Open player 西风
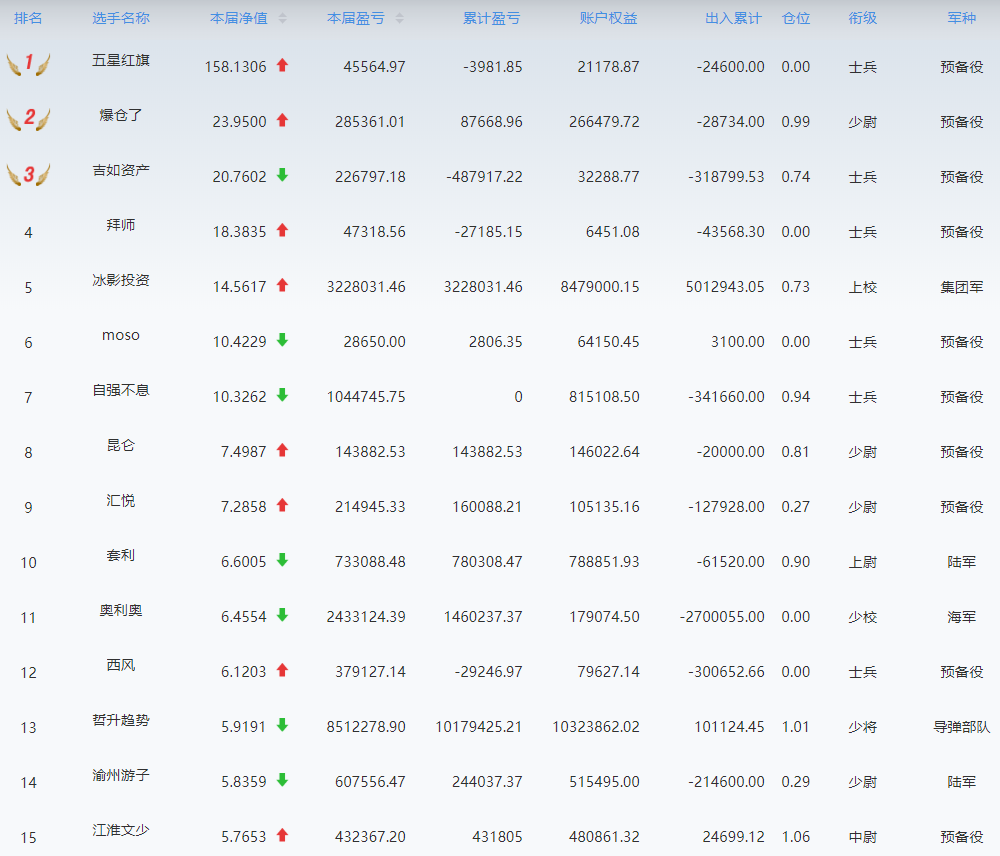1000x856 pixels. pyautogui.click(x=121, y=665)
